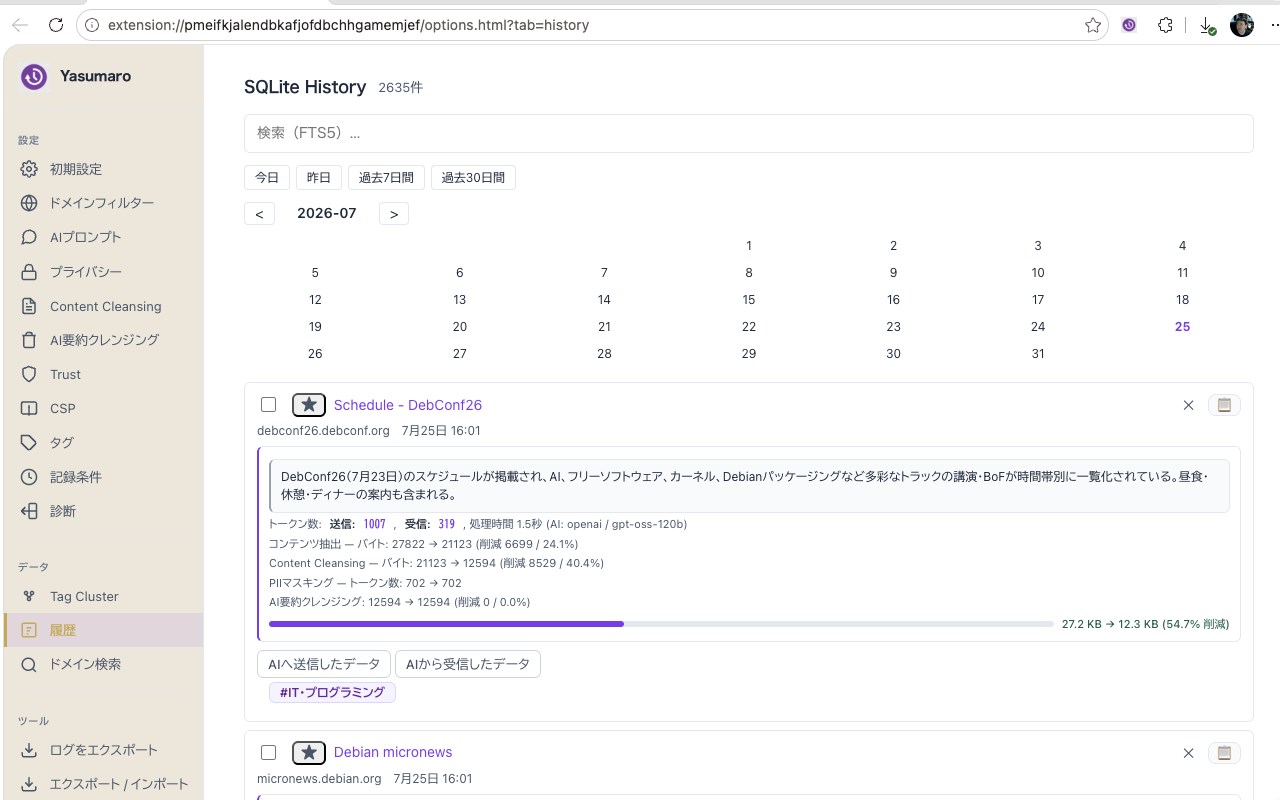Star the Schedule - DebConf26 entry
Screen dimensions: 1280x800
coord(309,405)
